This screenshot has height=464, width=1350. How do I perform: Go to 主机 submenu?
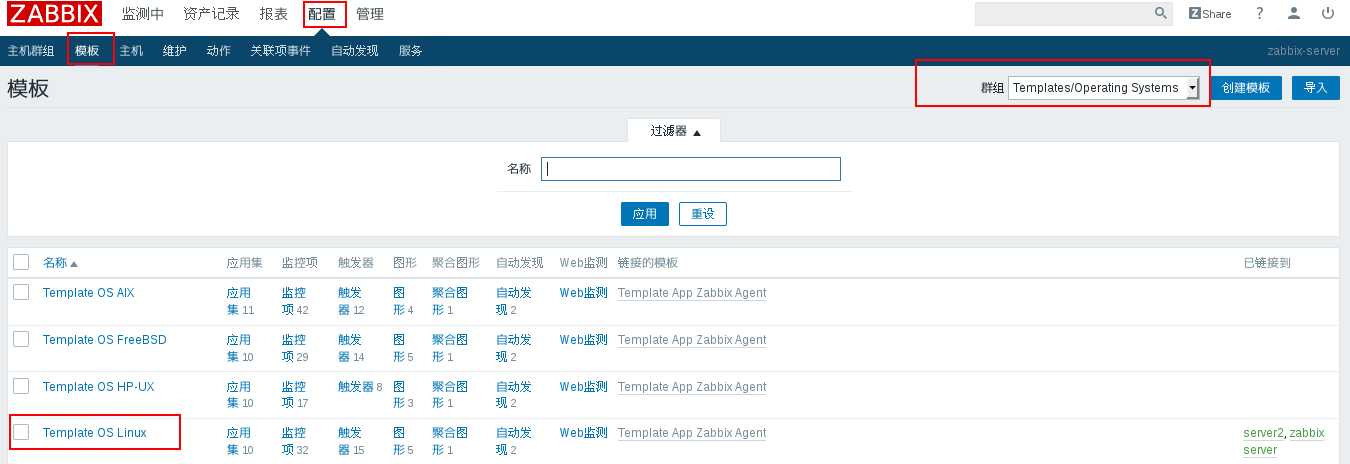tap(131, 51)
